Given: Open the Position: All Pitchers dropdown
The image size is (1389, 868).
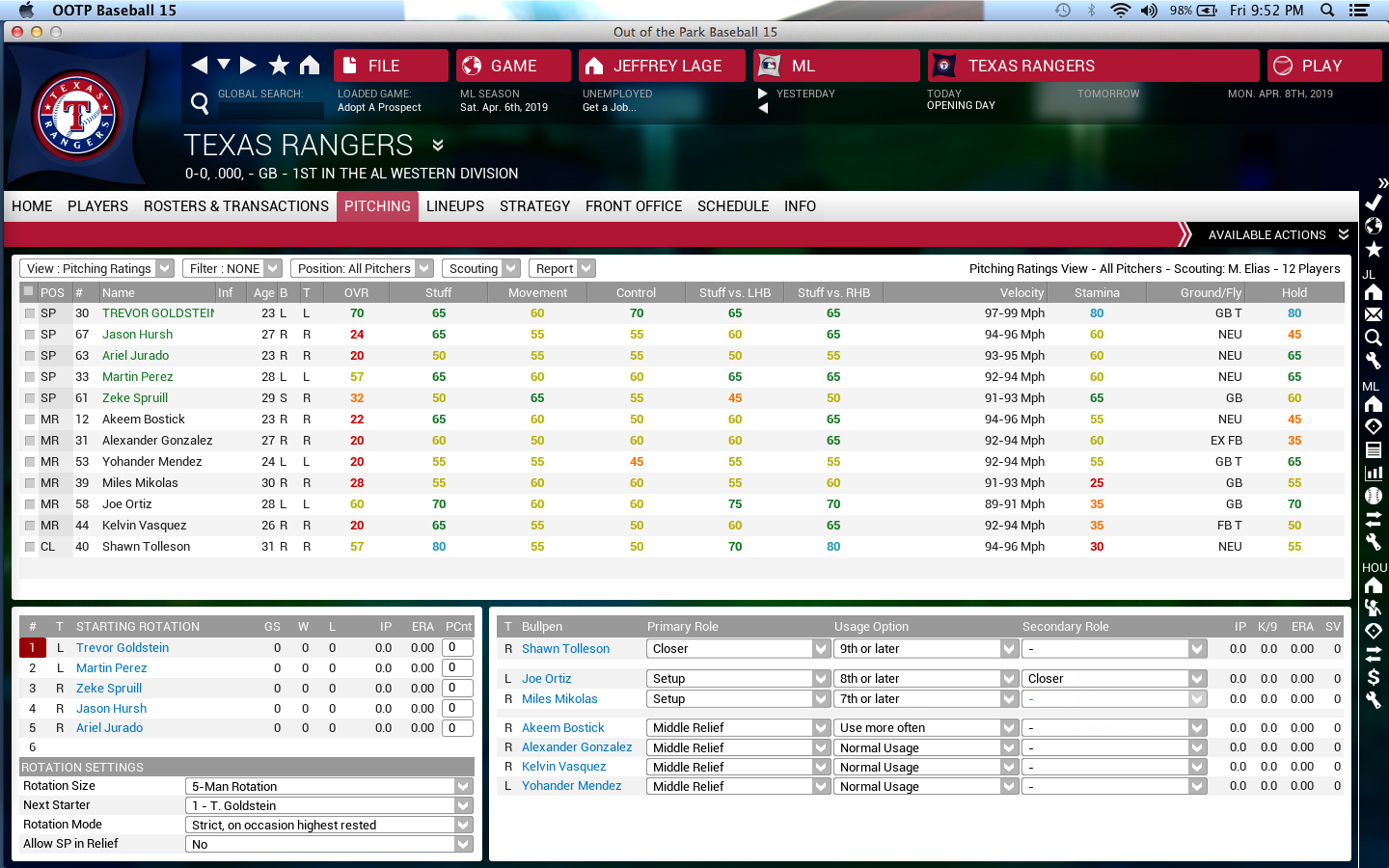Looking at the screenshot, I should coord(362,268).
